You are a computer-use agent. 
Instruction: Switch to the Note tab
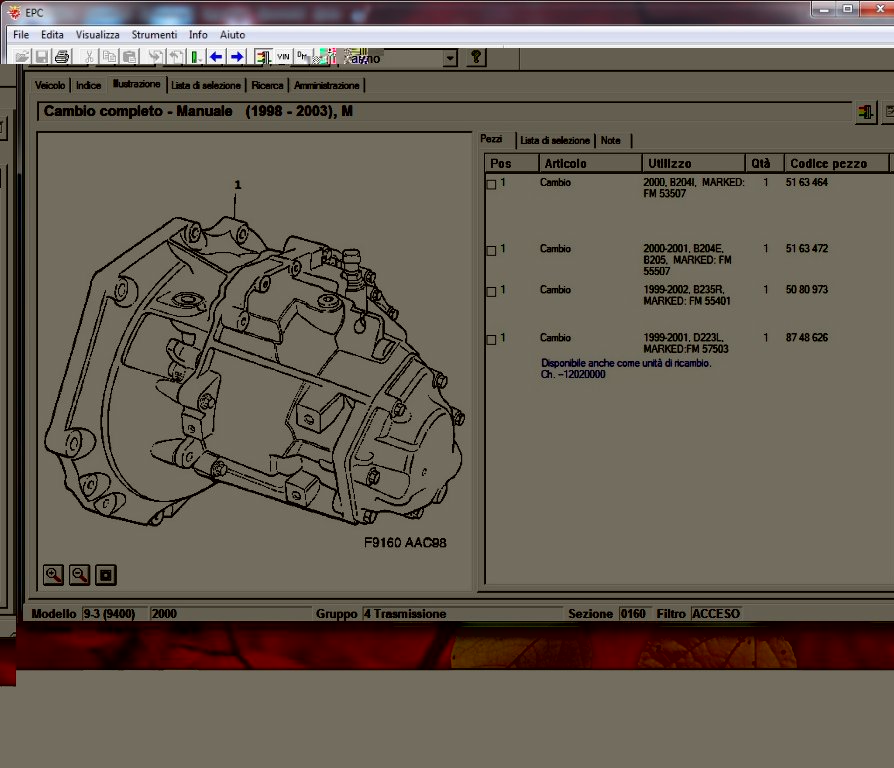tap(611, 140)
